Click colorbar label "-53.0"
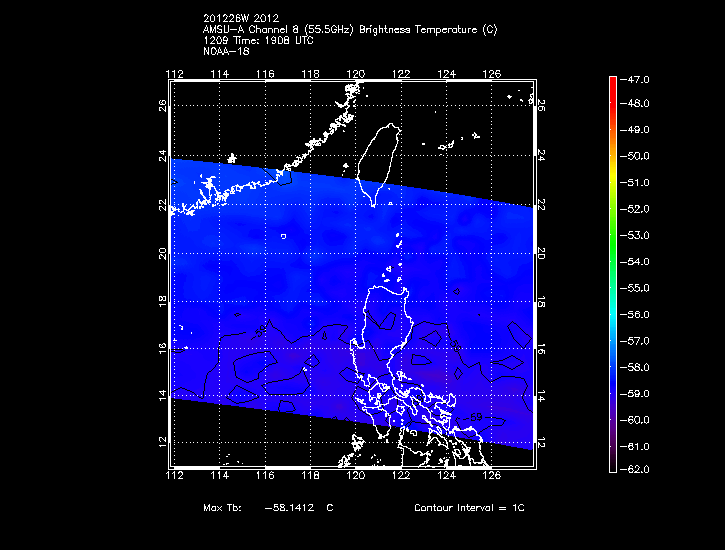The width and height of the screenshot is (725, 550). [x=634, y=235]
